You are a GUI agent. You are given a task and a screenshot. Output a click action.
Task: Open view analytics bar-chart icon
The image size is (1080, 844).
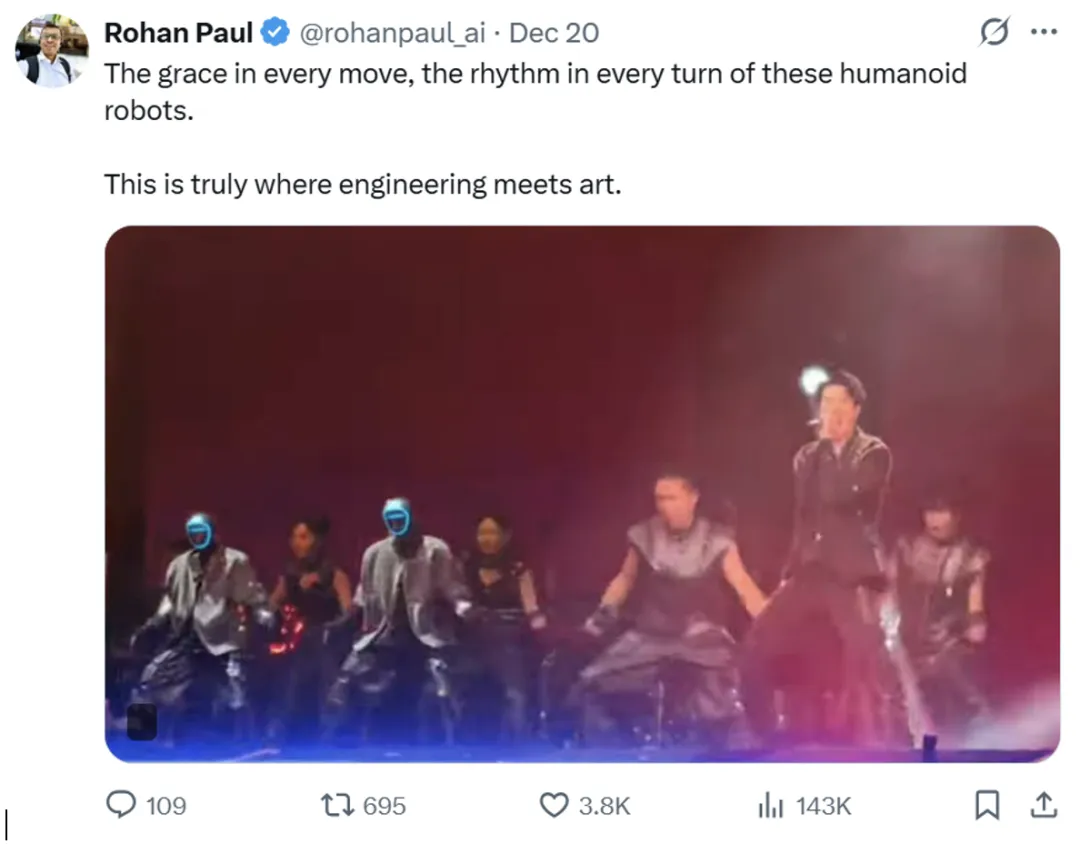(770, 805)
